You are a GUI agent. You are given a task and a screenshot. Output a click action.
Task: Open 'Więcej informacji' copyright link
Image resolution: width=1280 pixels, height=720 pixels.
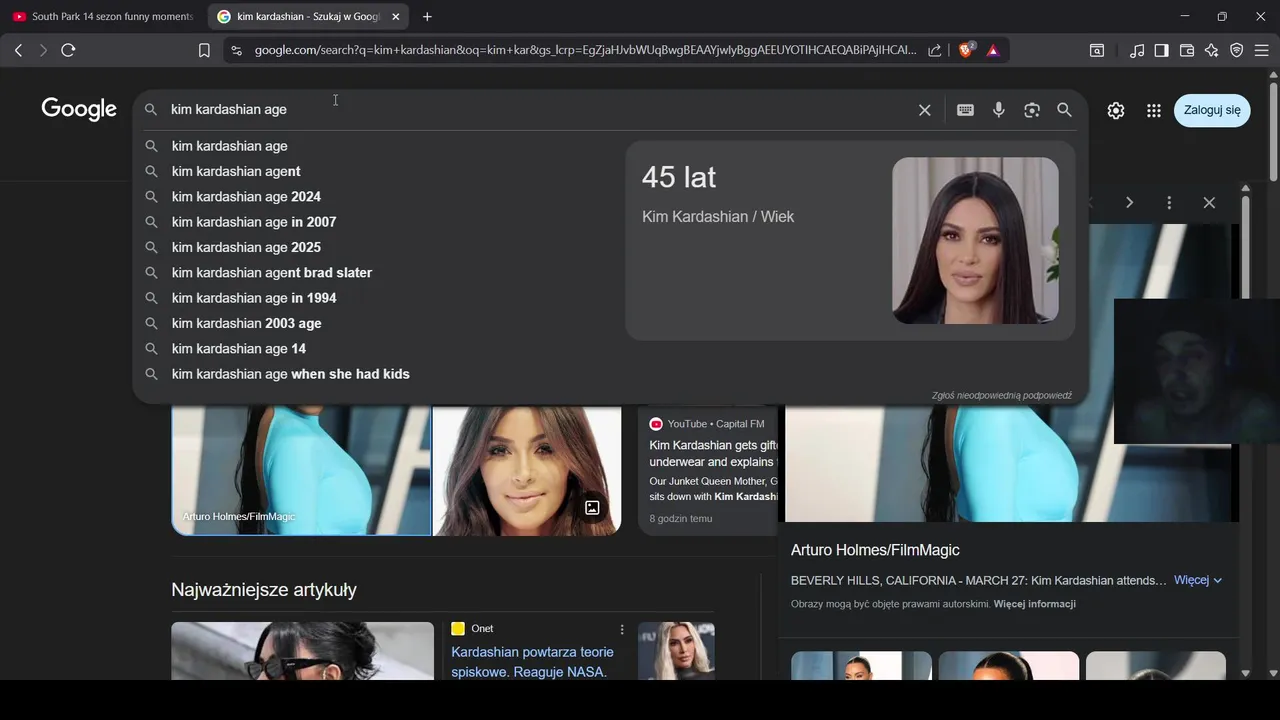pyautogui.click(x=1034, y=604)
